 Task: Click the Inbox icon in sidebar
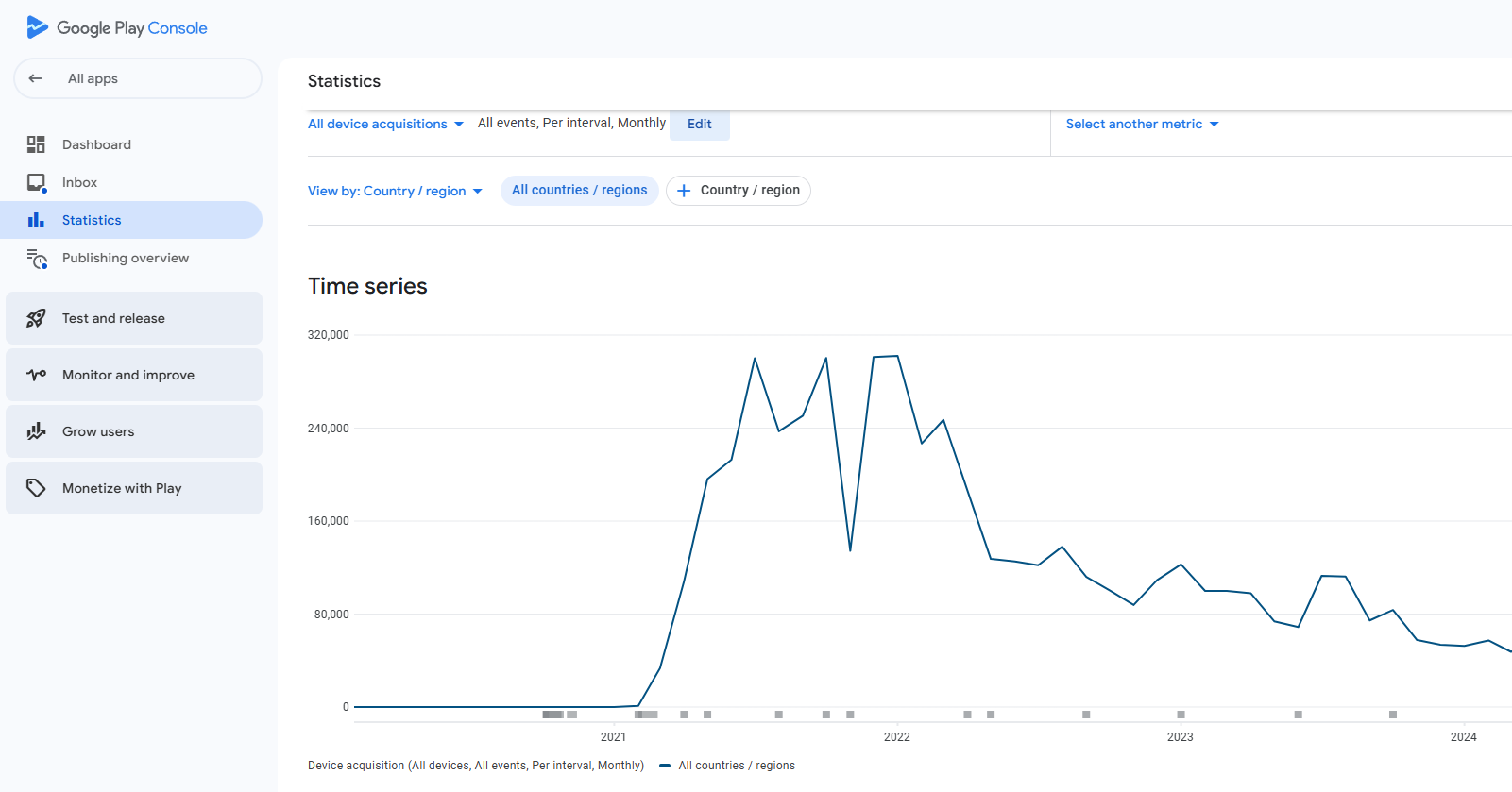[x=36, y=182]
